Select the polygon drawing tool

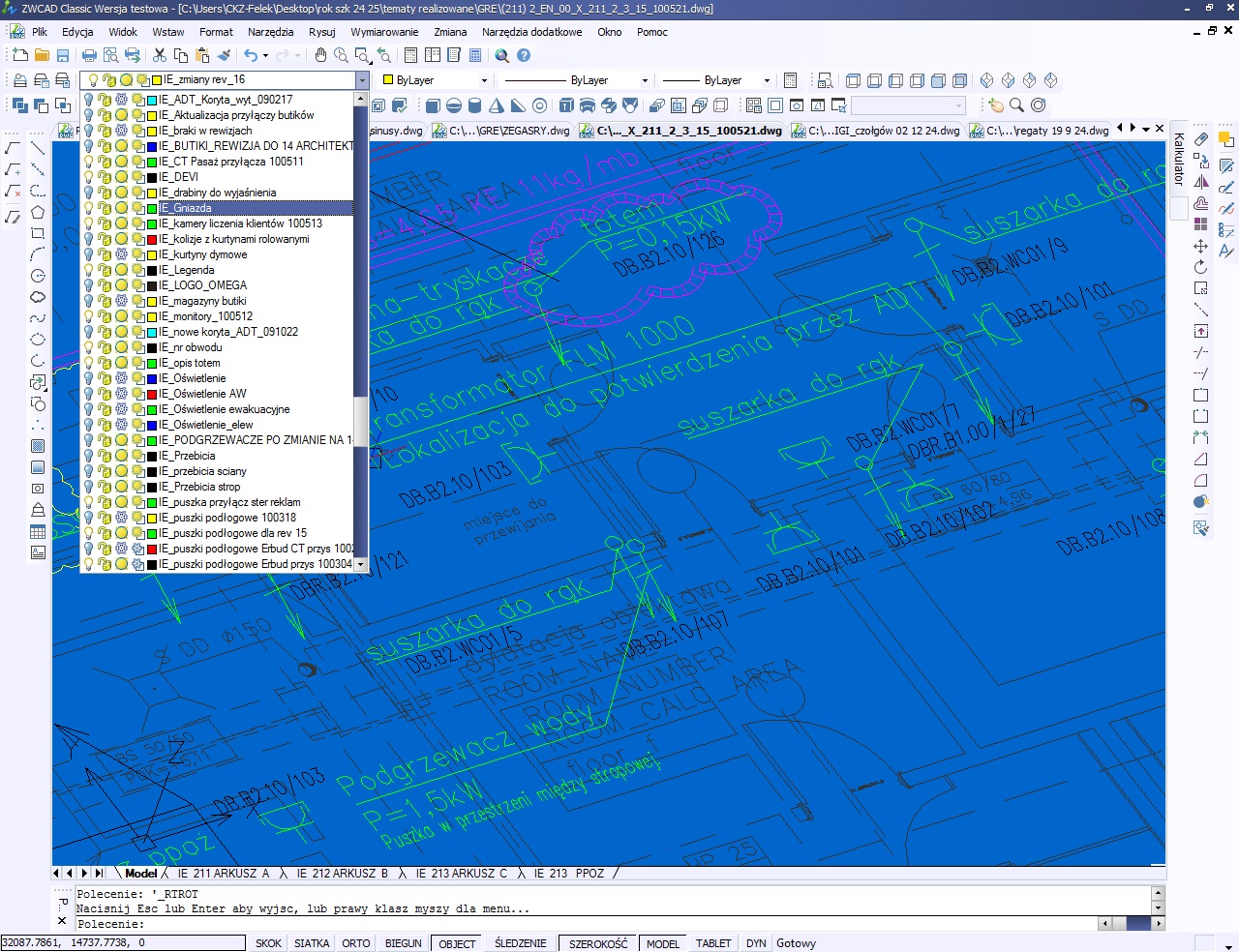click(38, 212)
